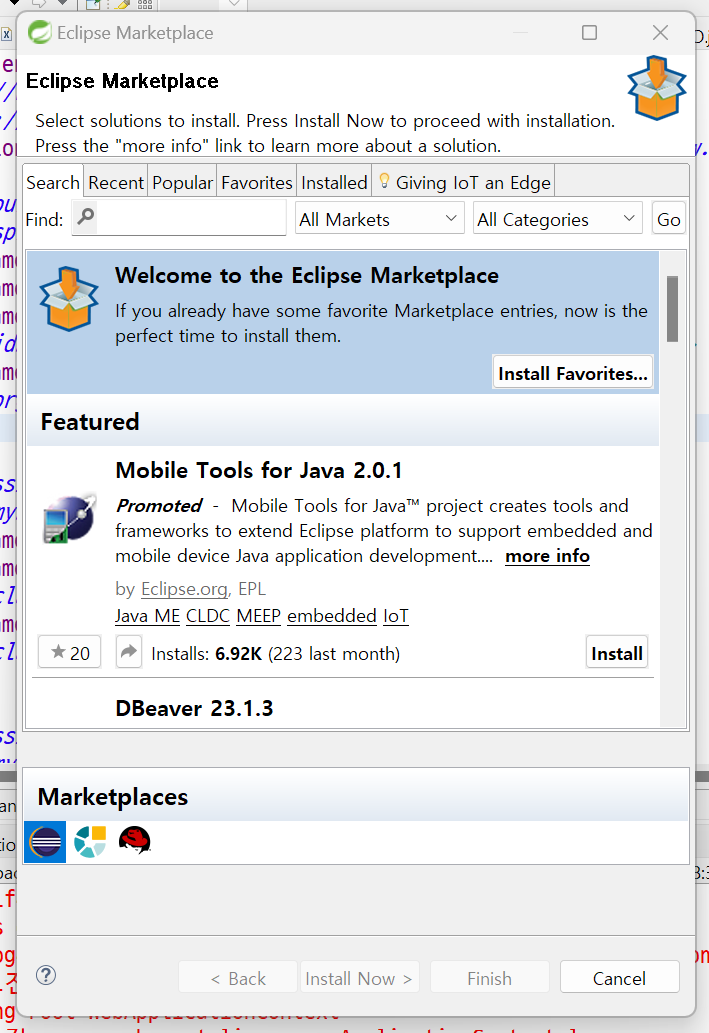The width and height of the screenshot is (709, 1033).
Task: Switch to the Favorites tab
Action: [256, 182]
